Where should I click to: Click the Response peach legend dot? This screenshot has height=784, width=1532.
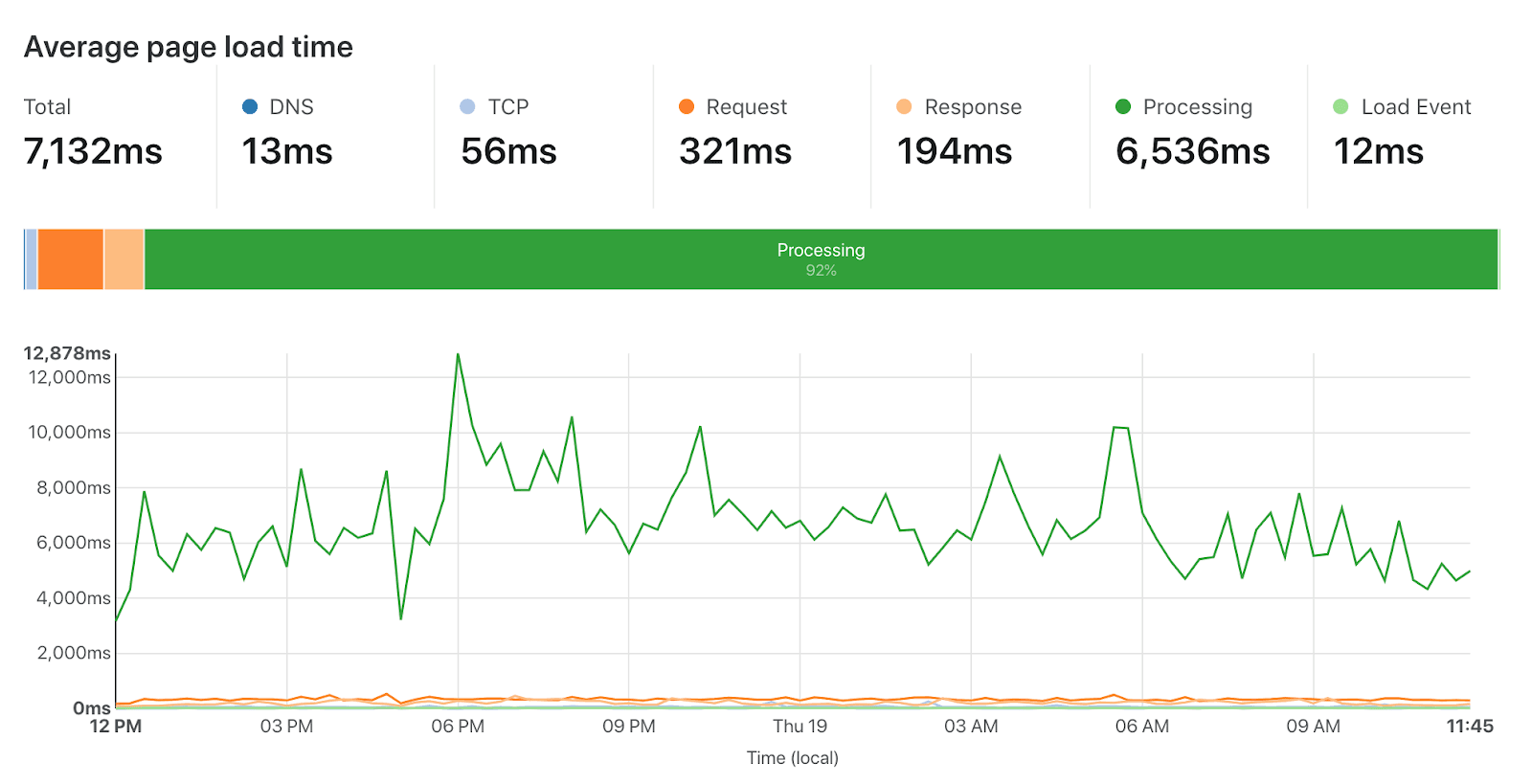904,106
